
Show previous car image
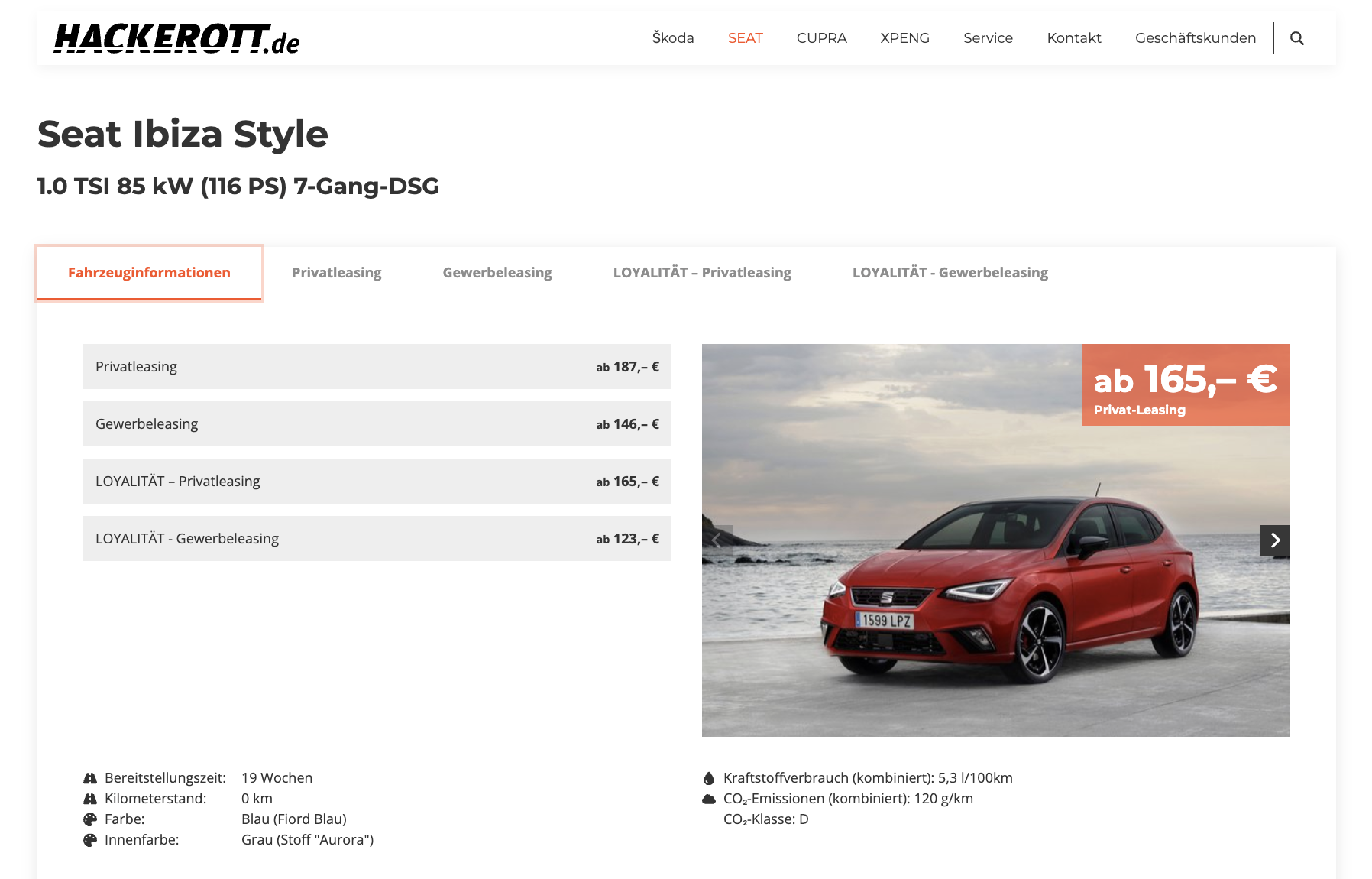click(x=717, y=540)
